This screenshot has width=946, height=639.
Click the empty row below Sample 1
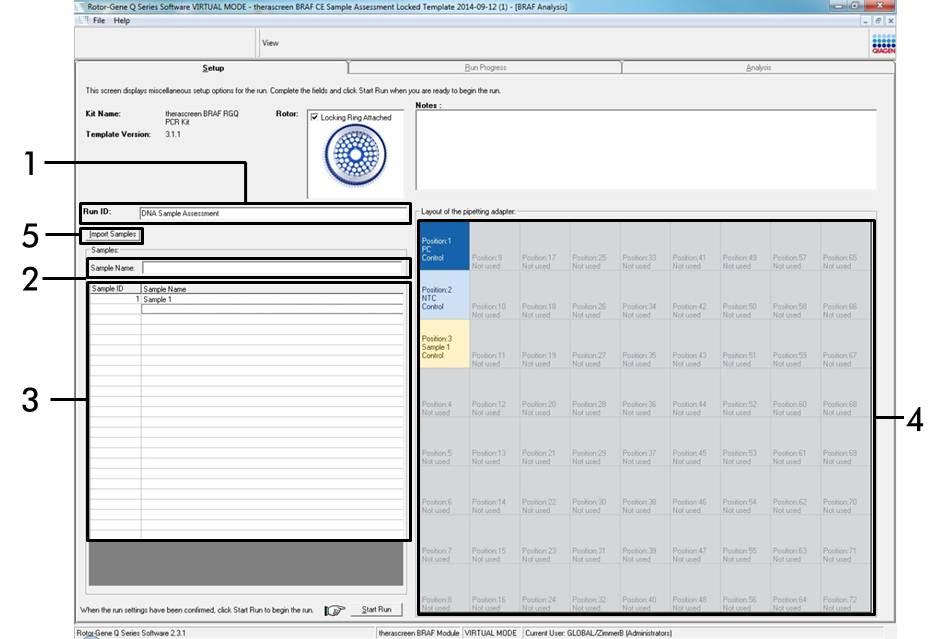273,309
